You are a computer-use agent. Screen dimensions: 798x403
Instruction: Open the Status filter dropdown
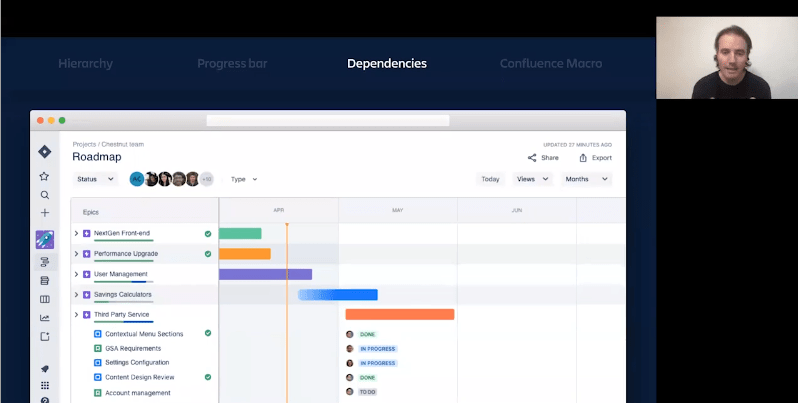[x=96, y=179]
